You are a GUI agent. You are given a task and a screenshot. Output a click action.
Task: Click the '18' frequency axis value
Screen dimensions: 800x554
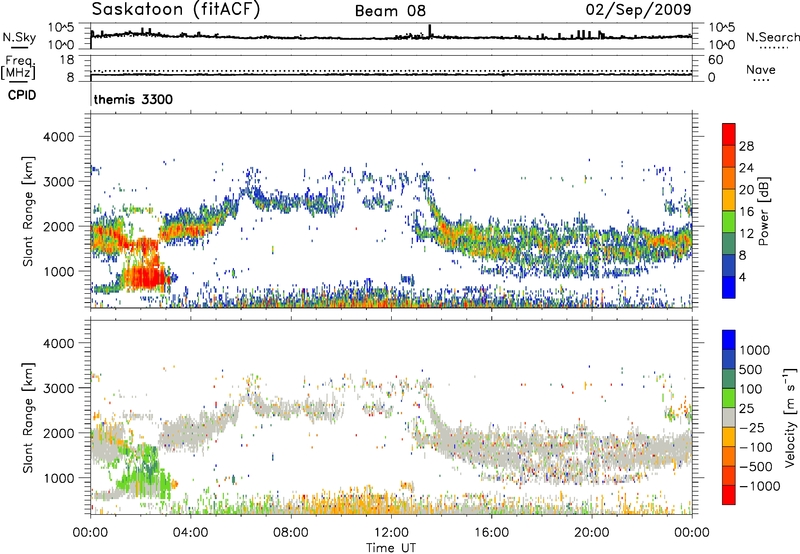pyautogui.click(x=67, y=60)
